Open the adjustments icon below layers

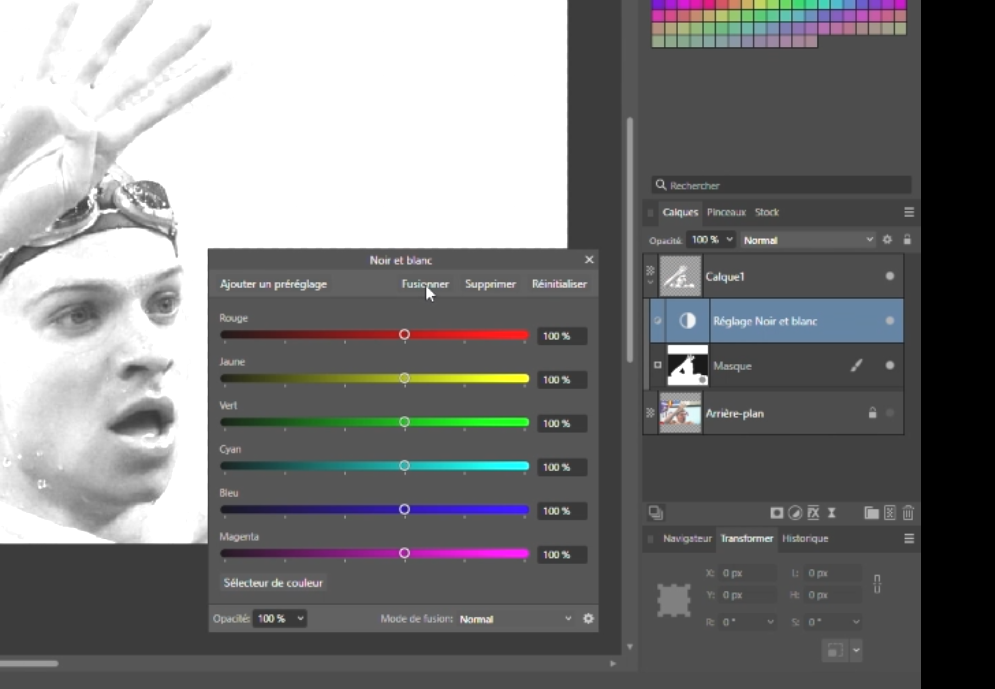coord(795,513)
